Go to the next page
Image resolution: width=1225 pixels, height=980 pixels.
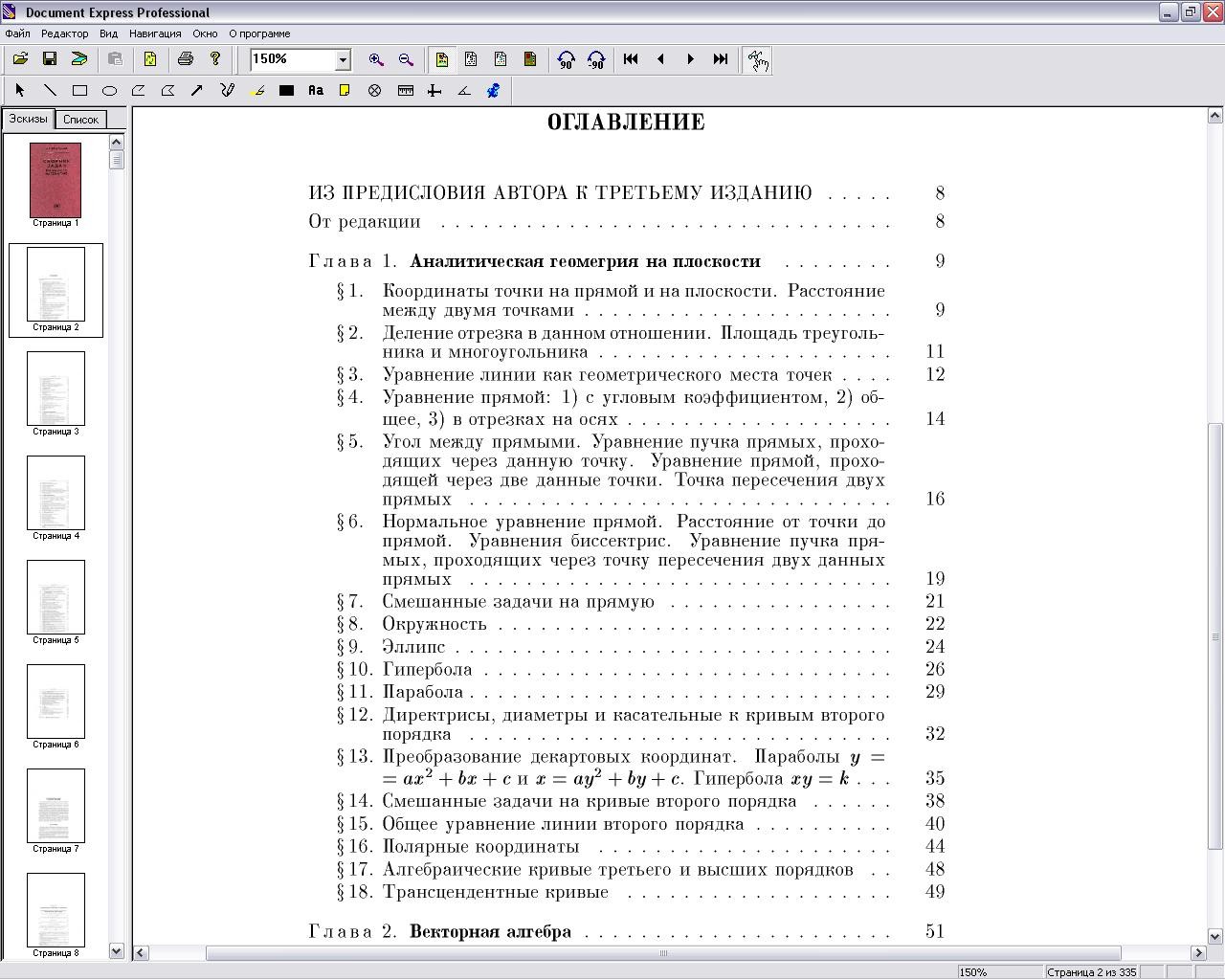690,59
